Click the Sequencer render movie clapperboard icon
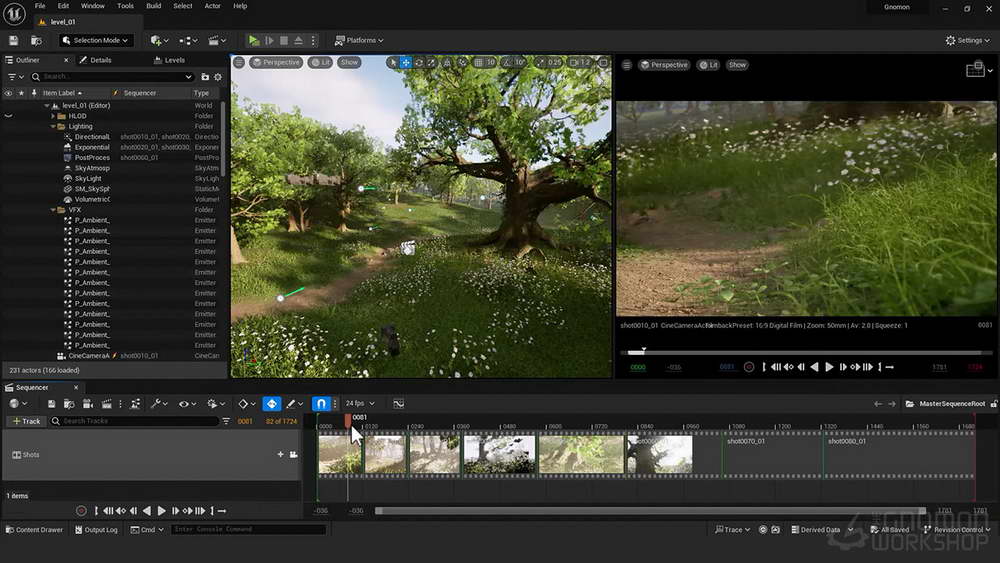Image resolution: width=1000 pixels, height=563 pixels. (x=107, y=404)
